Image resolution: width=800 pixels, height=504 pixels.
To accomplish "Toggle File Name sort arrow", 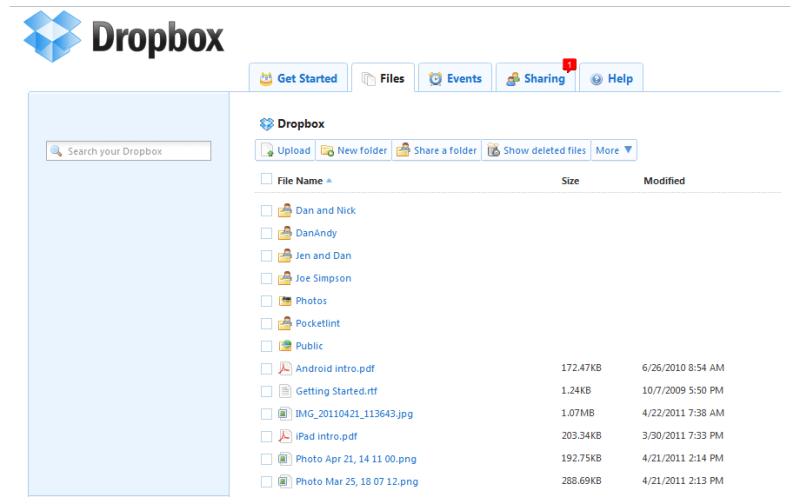I will pos(329,181).
